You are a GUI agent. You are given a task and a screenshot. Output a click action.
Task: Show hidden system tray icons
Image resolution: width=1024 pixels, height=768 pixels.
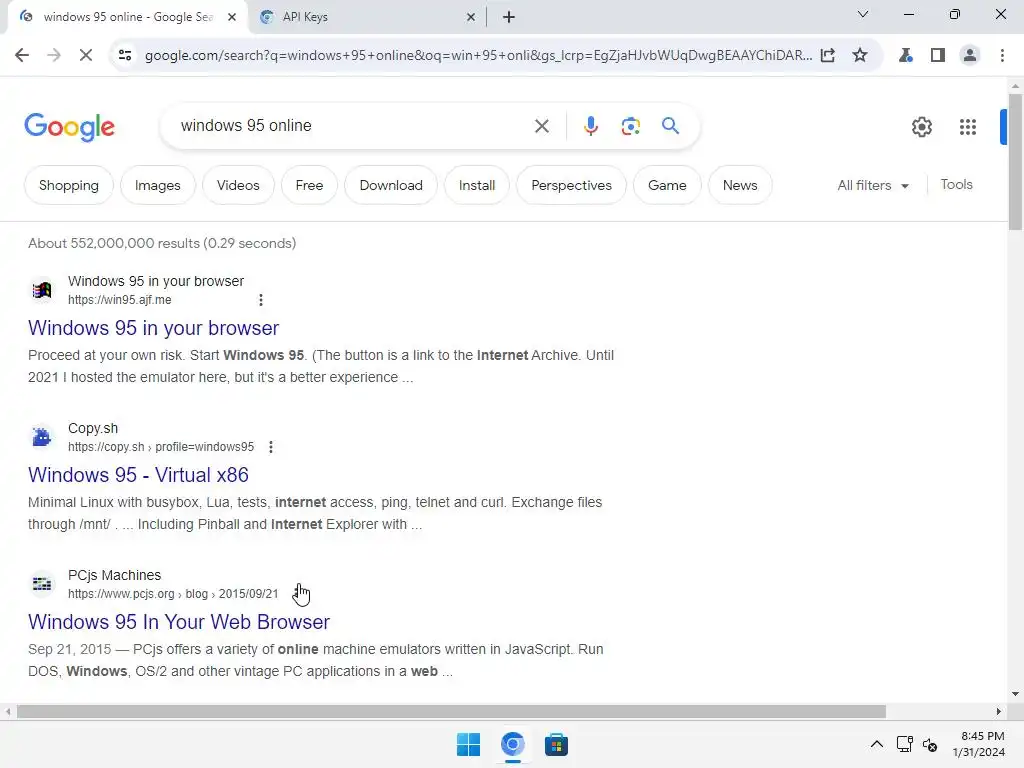(876, 744)
